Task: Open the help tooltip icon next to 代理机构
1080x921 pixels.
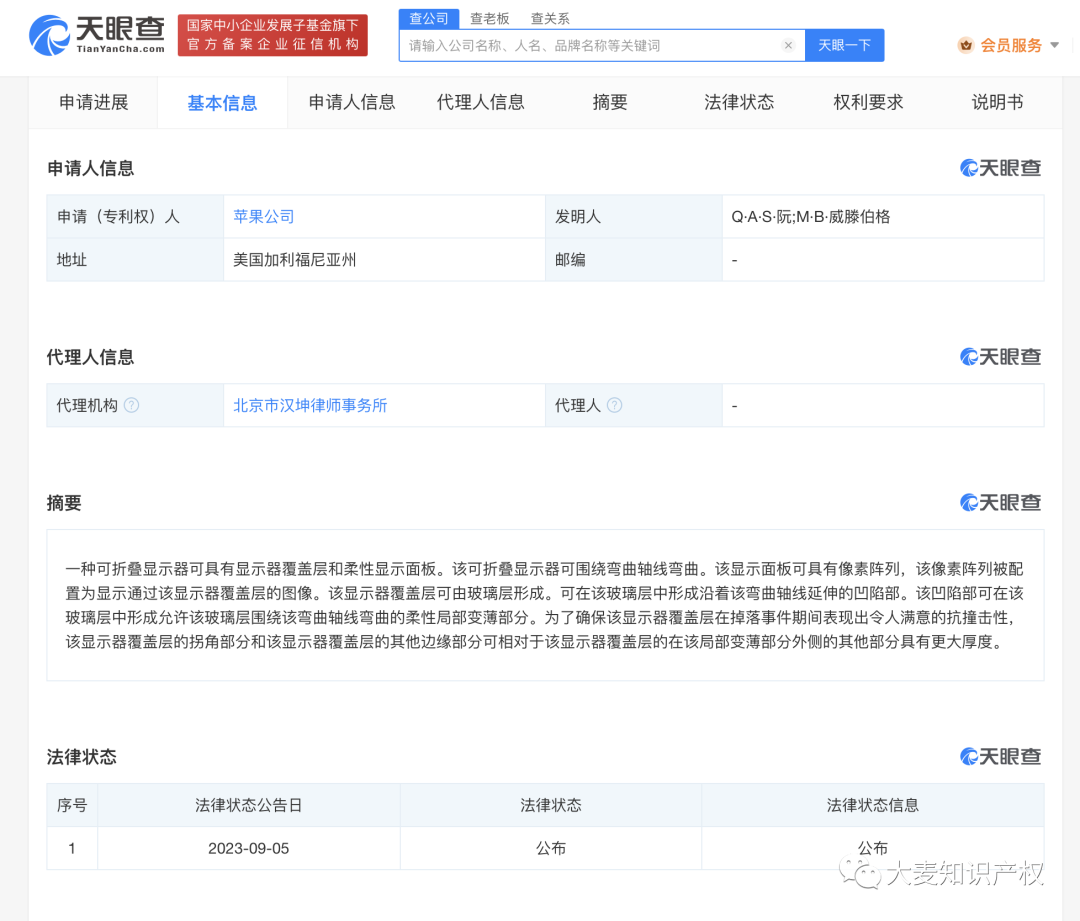Action: [x=131, y=405]
